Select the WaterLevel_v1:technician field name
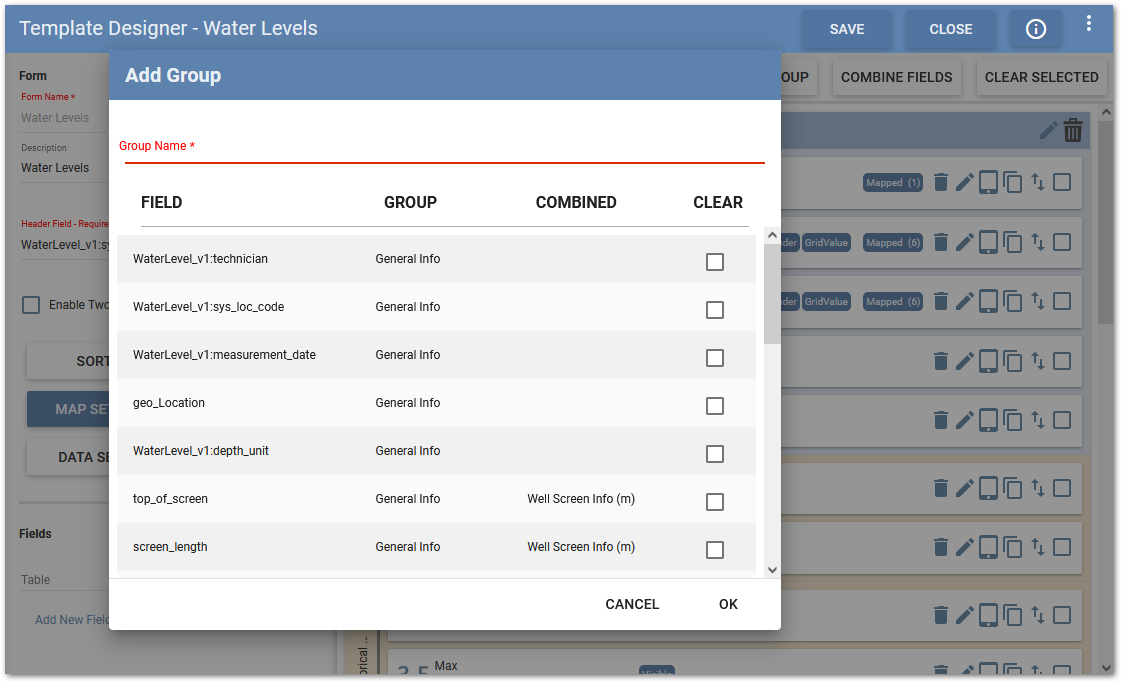Viewport: 1122px width, 683px height. point(200,259)
